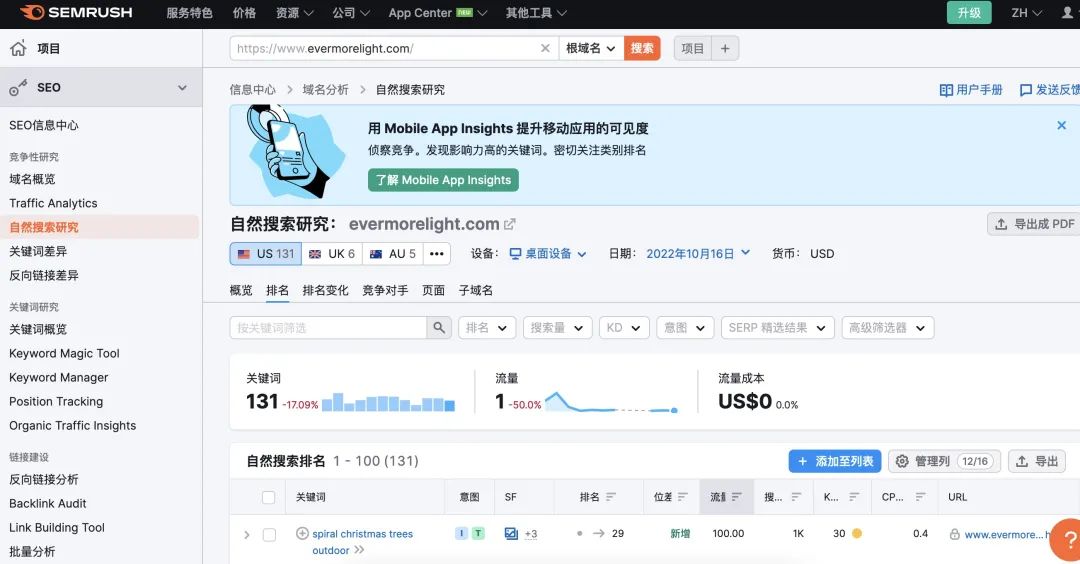
Task: Open Backlink Audit in sidebar
Action: pyautogui.click(x=48, y=503)
